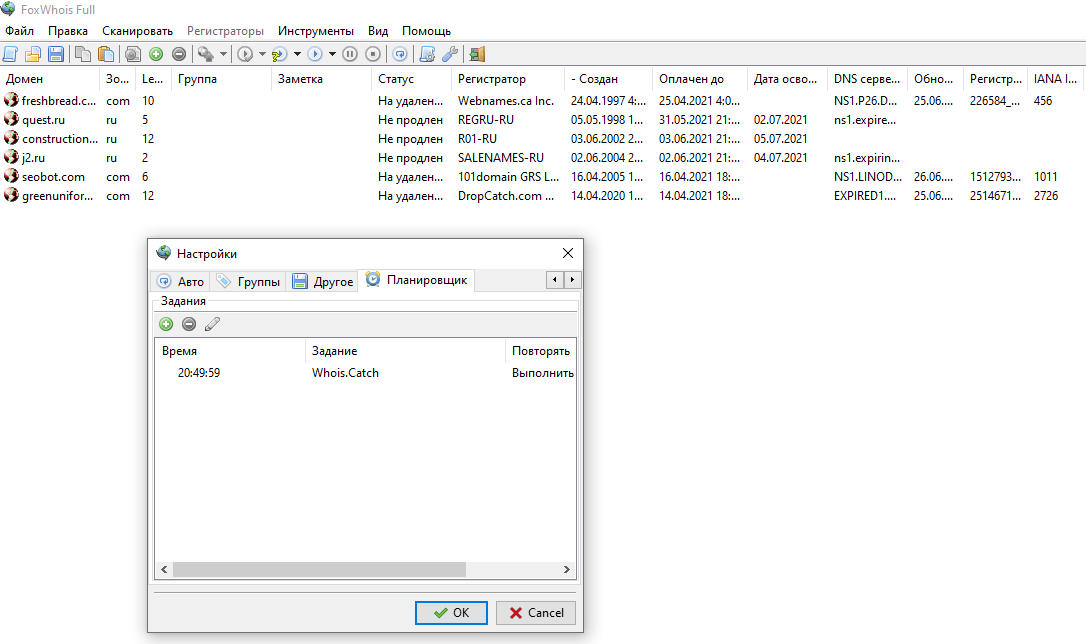Image resolution: width=1086 pixels, height=644 pixels.
Task: Click the wrench tools toolbar icon
Action: pos(449,54)
